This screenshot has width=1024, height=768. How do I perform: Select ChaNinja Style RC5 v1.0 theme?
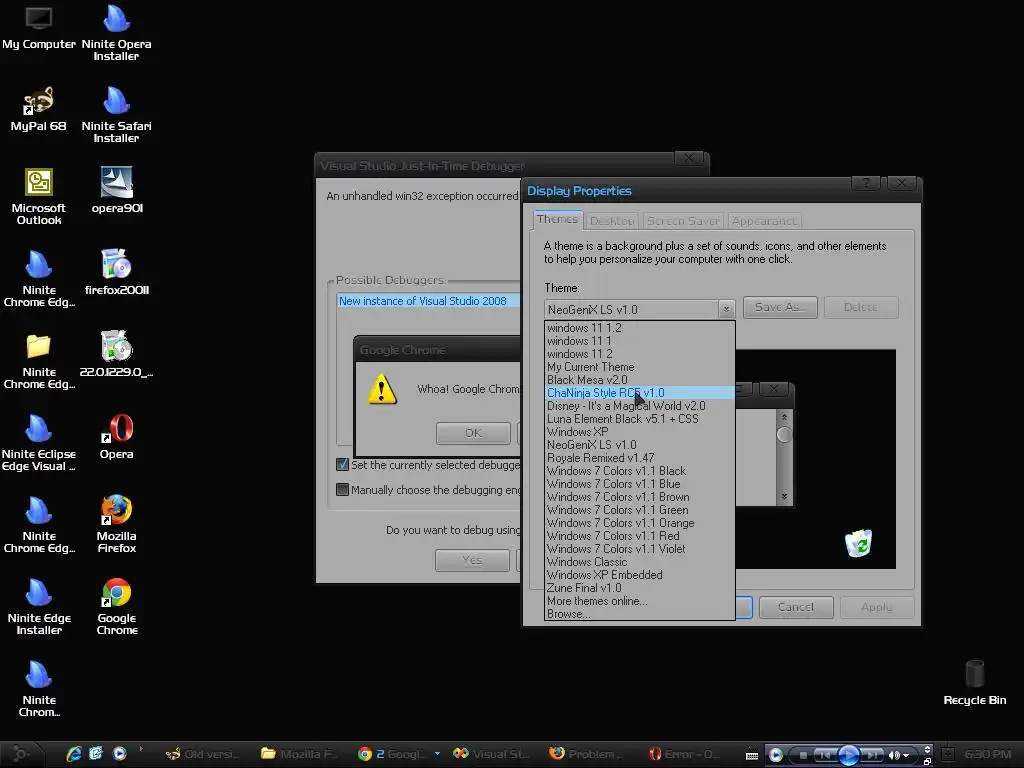tap(640, 393)
